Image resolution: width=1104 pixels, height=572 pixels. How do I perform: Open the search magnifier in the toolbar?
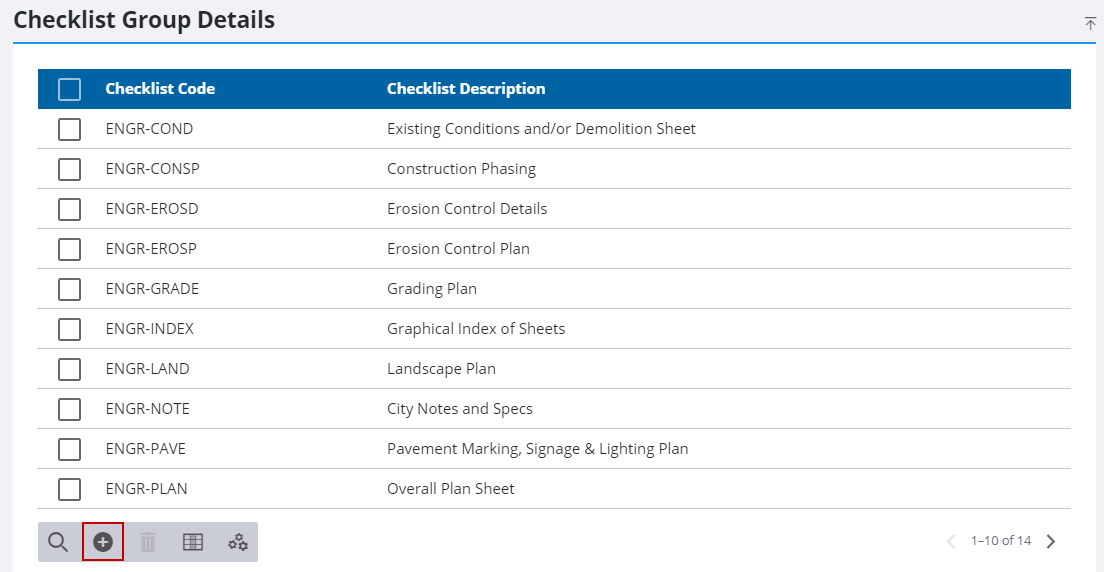(58, 542)
